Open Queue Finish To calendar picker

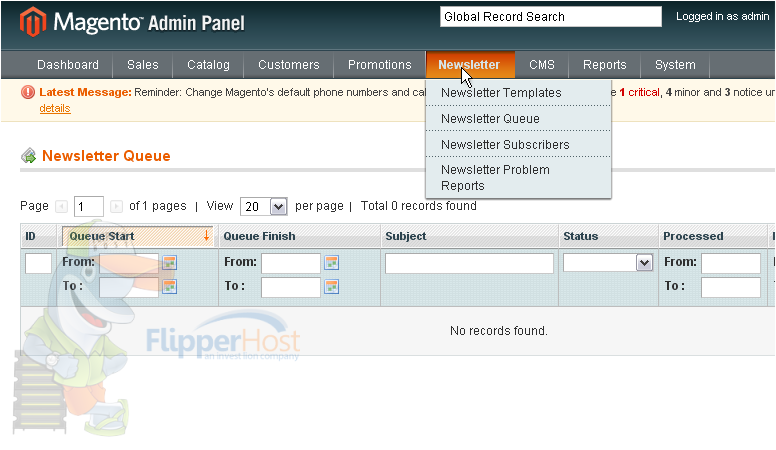[x=332, y=287]
